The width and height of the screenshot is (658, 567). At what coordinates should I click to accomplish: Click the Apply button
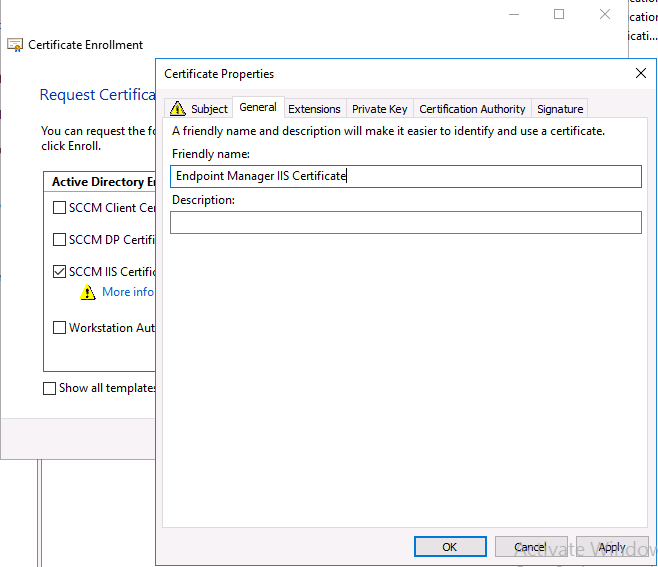pyautogui.click(x=612, y=546)
